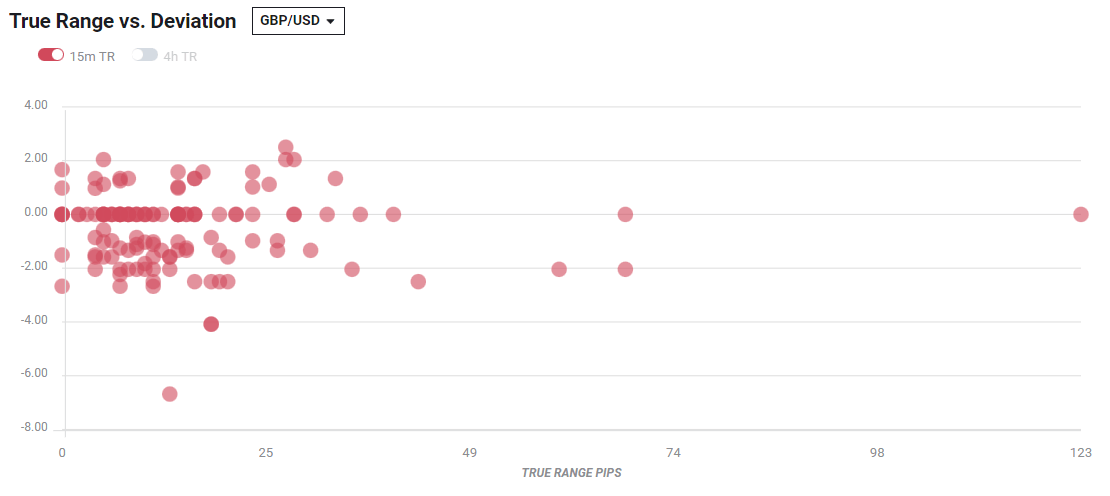Open the GBP/USD currency pair dropdown
The height and width of the screenshot is (496, 1110).
tap(298, 21)
